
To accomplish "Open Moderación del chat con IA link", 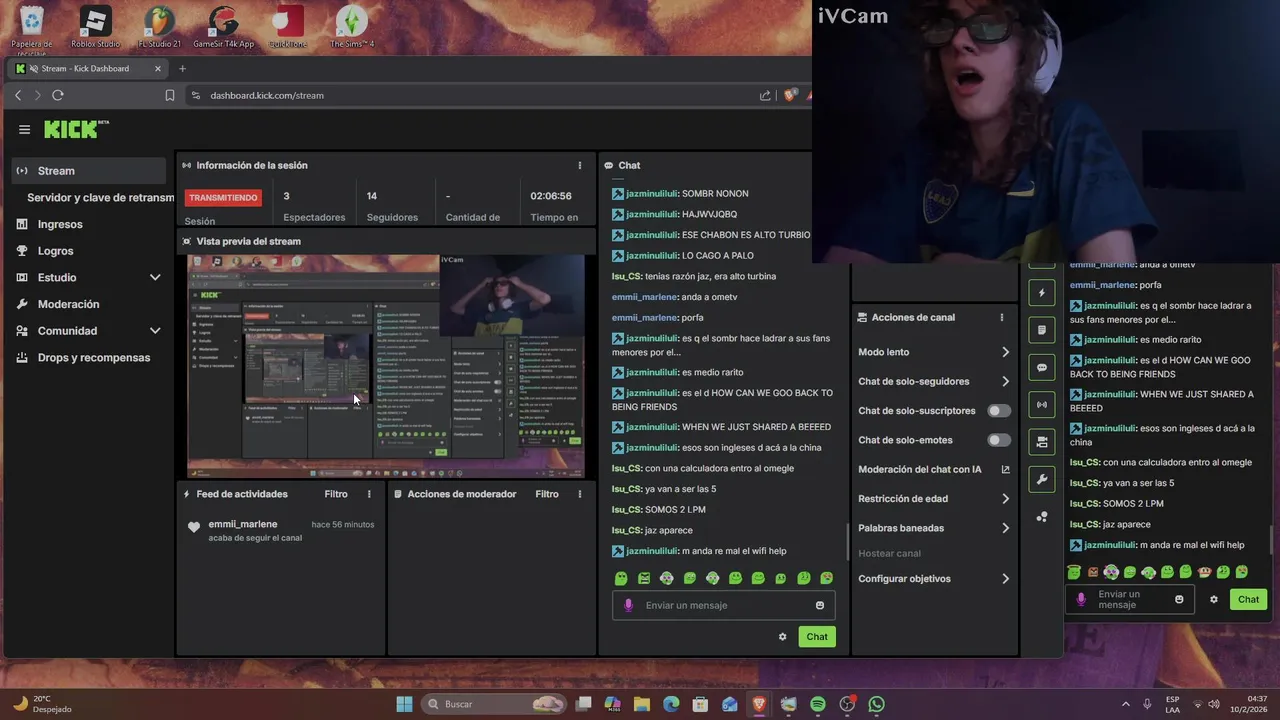I will [x=934, y=469].
